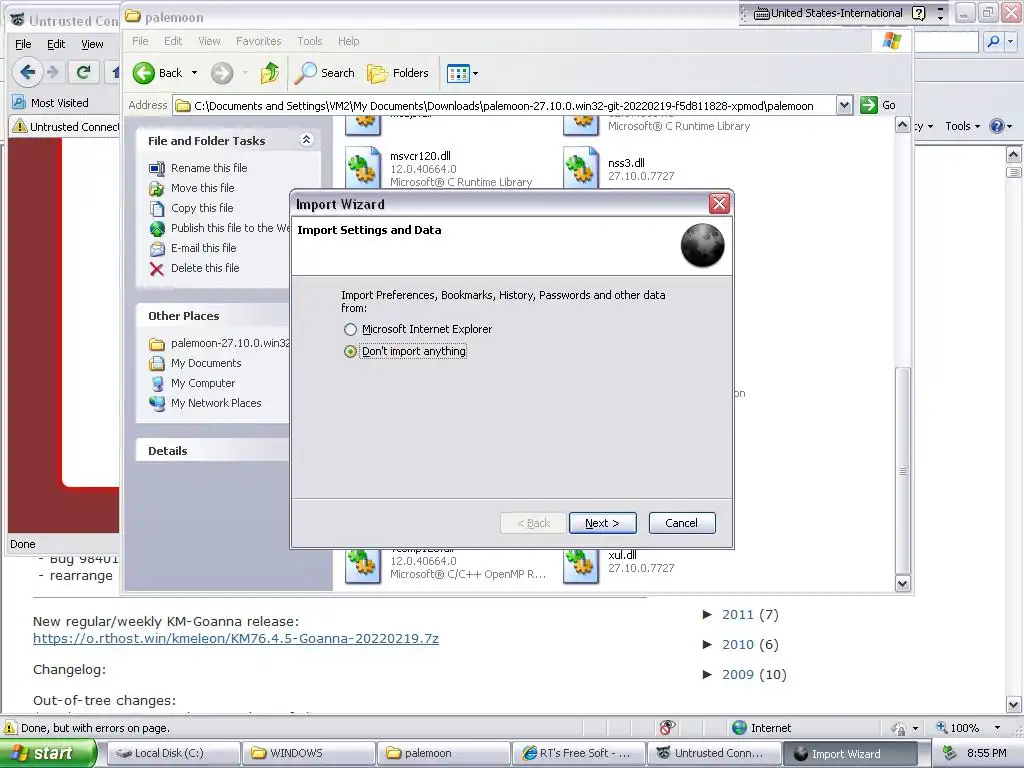Click Delete this file red X icon

[x=157, y=268]
